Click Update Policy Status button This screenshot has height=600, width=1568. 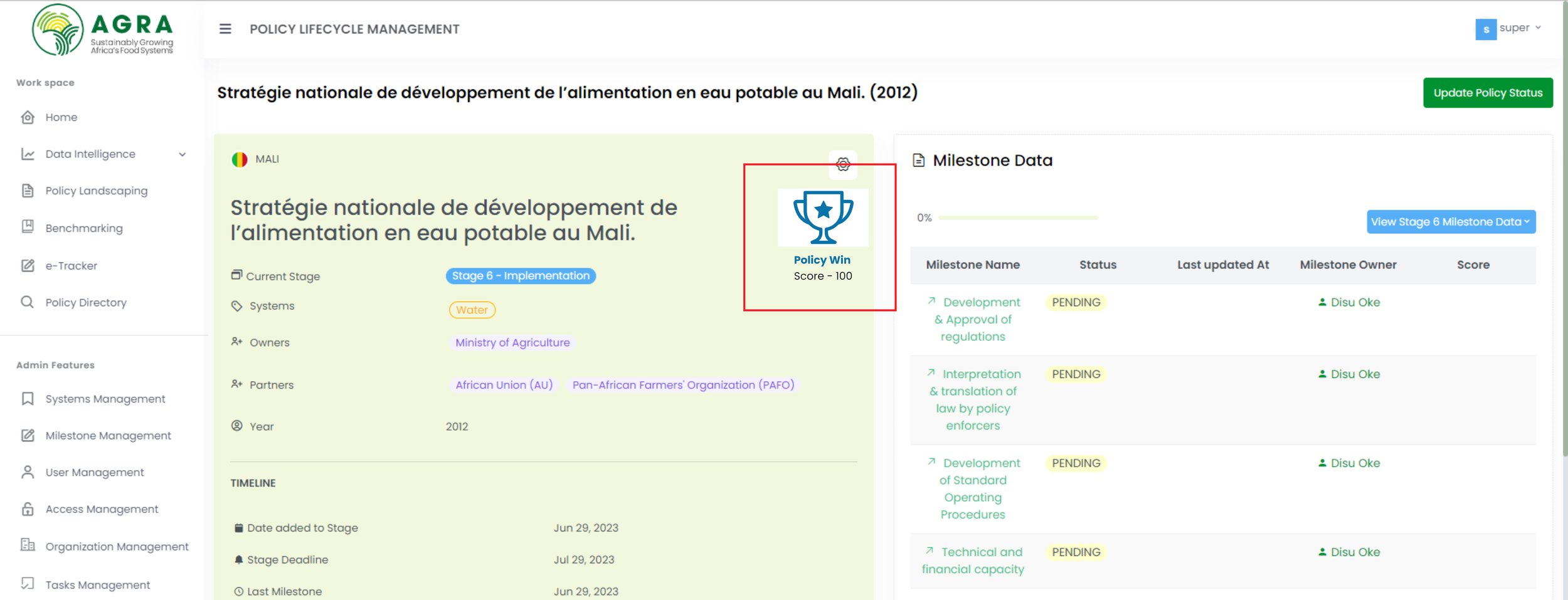coord(1488,93)
